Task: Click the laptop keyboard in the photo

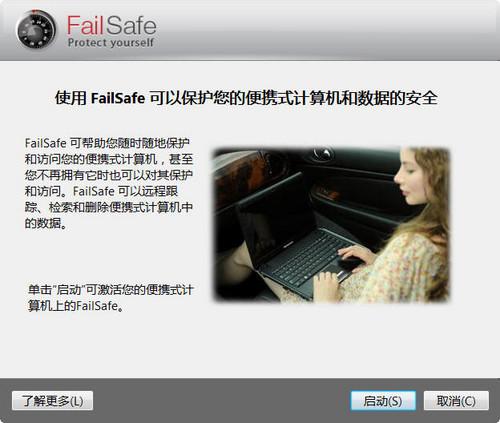Action: (307, 258)
